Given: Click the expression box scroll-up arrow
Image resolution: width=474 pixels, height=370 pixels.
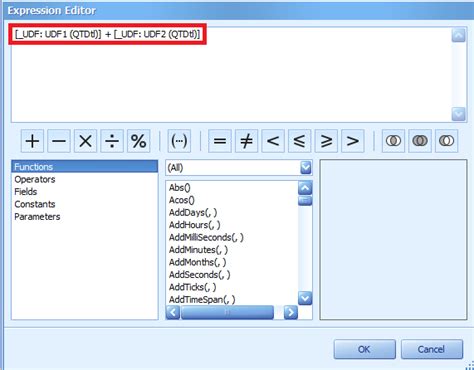Looking at the screenshot, I should point(459,35).
